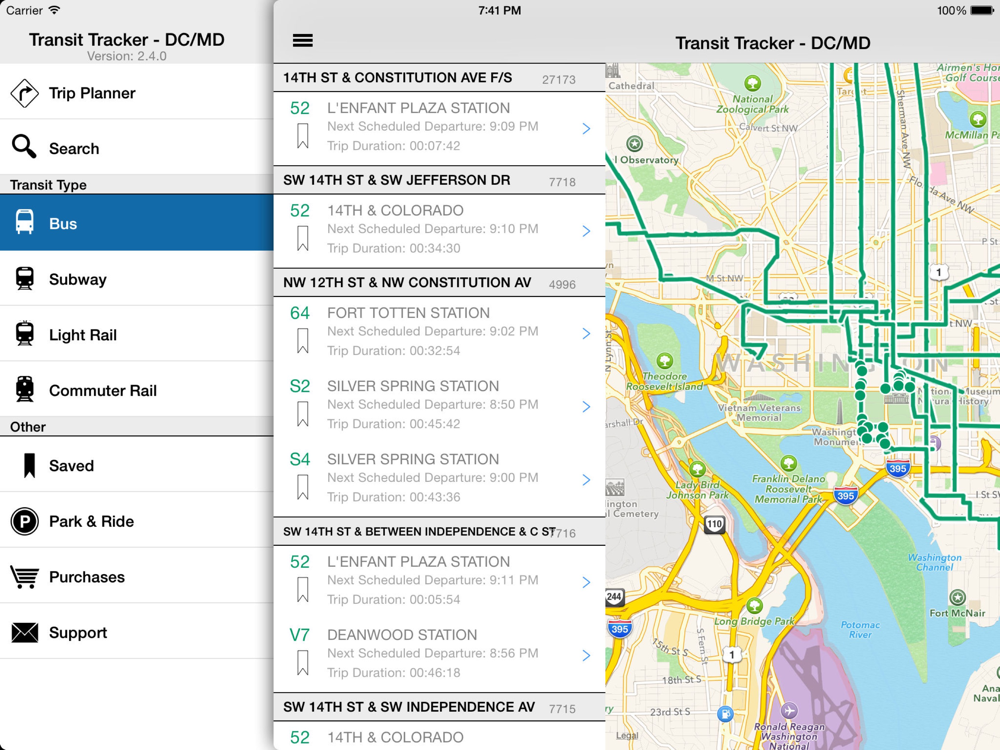Viewport: 1000px width, 750px height.
Task: Select Bus transit type
Action: 136,223
